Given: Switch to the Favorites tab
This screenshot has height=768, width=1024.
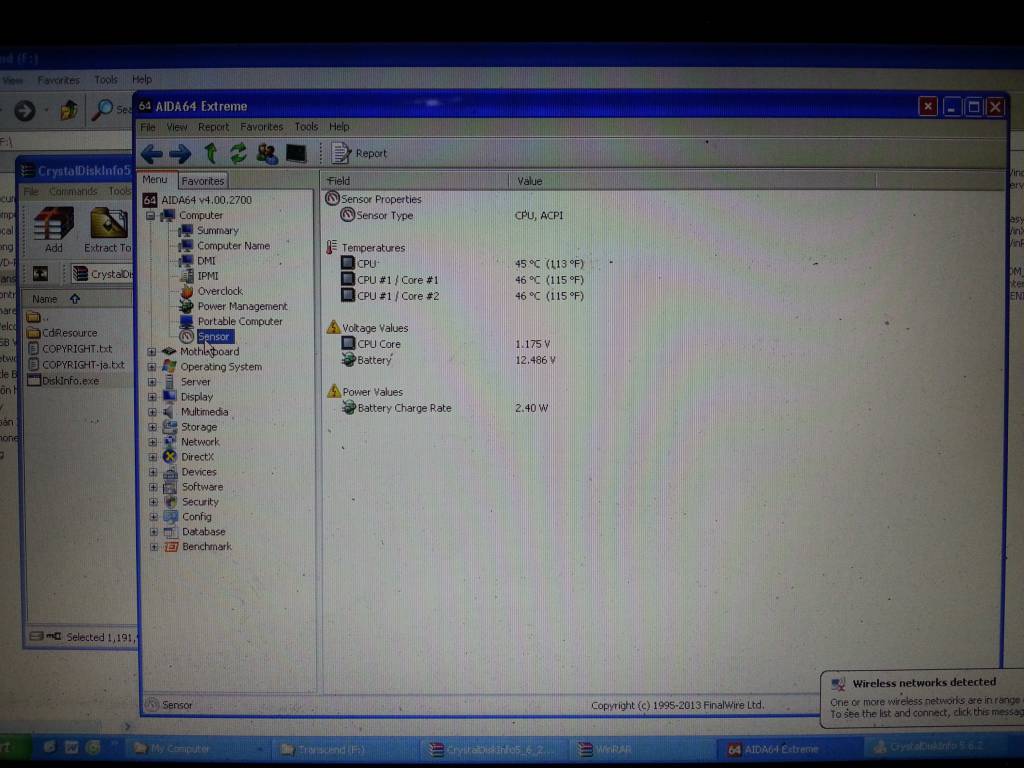Looking at the screenshot, I should click(x=202, y=181).
